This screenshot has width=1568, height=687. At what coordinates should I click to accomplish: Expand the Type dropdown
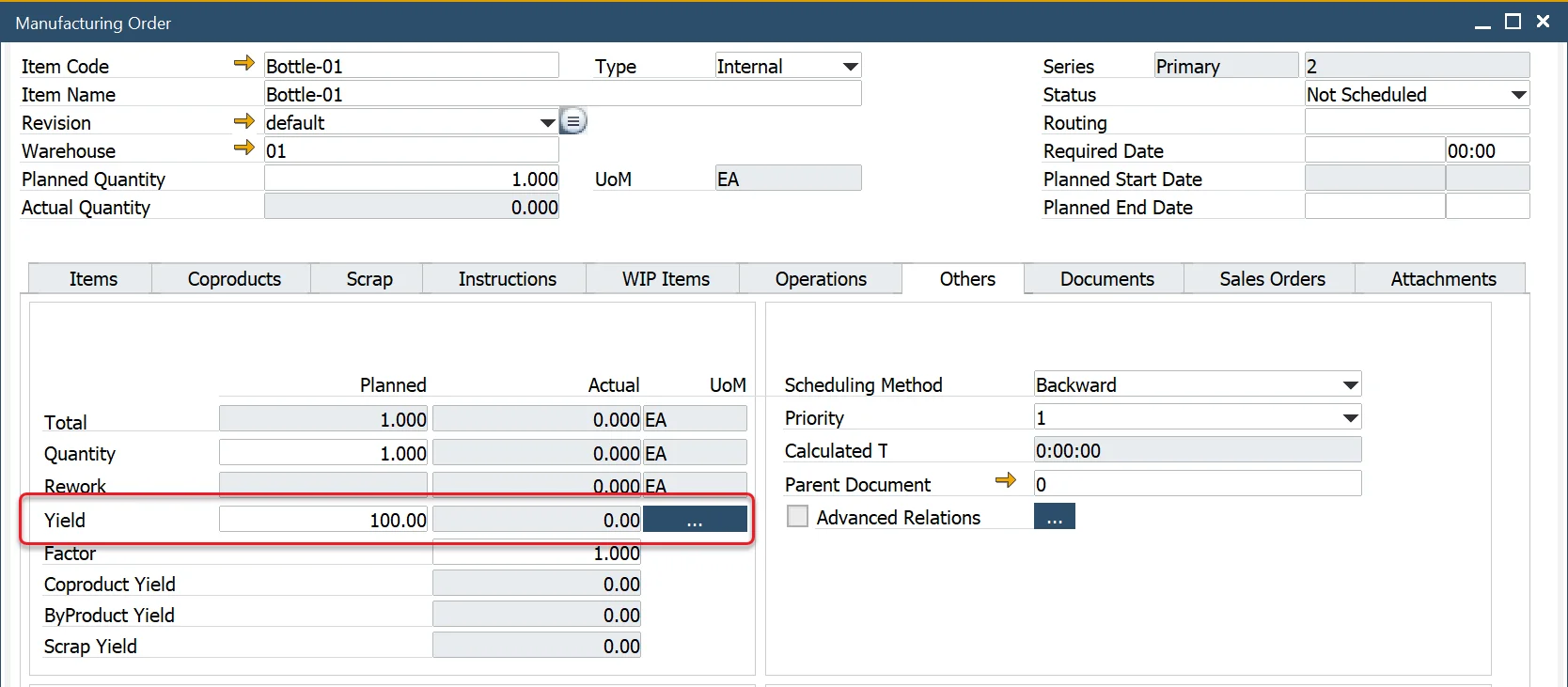(x=850, y=67)
